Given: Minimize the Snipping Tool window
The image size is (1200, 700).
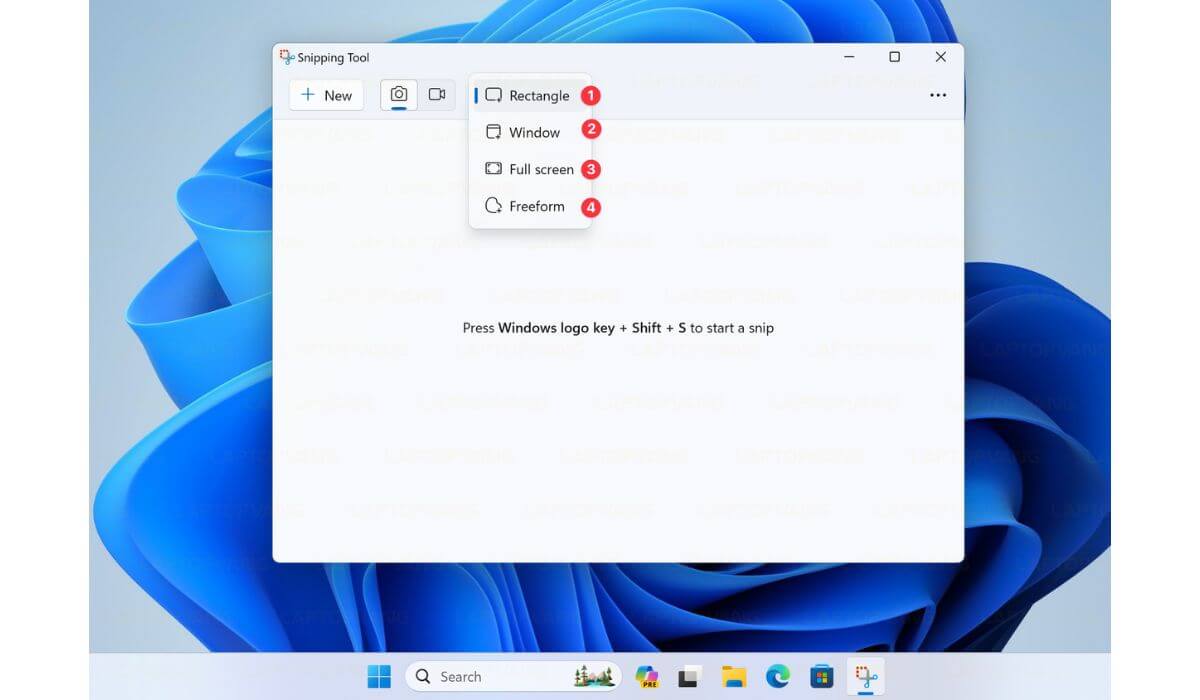Looking at the screenshot, I should click(x=849, y=57).
